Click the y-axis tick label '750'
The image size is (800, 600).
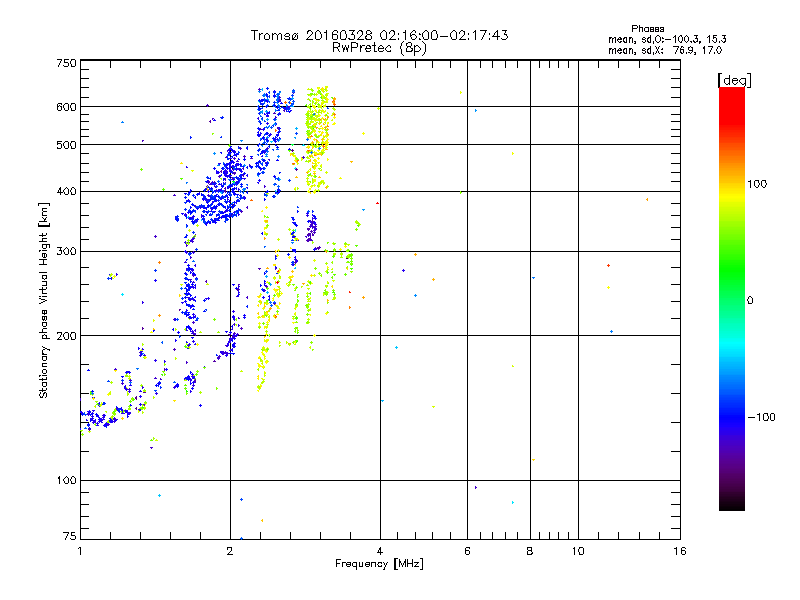click(x=66, y=63)
